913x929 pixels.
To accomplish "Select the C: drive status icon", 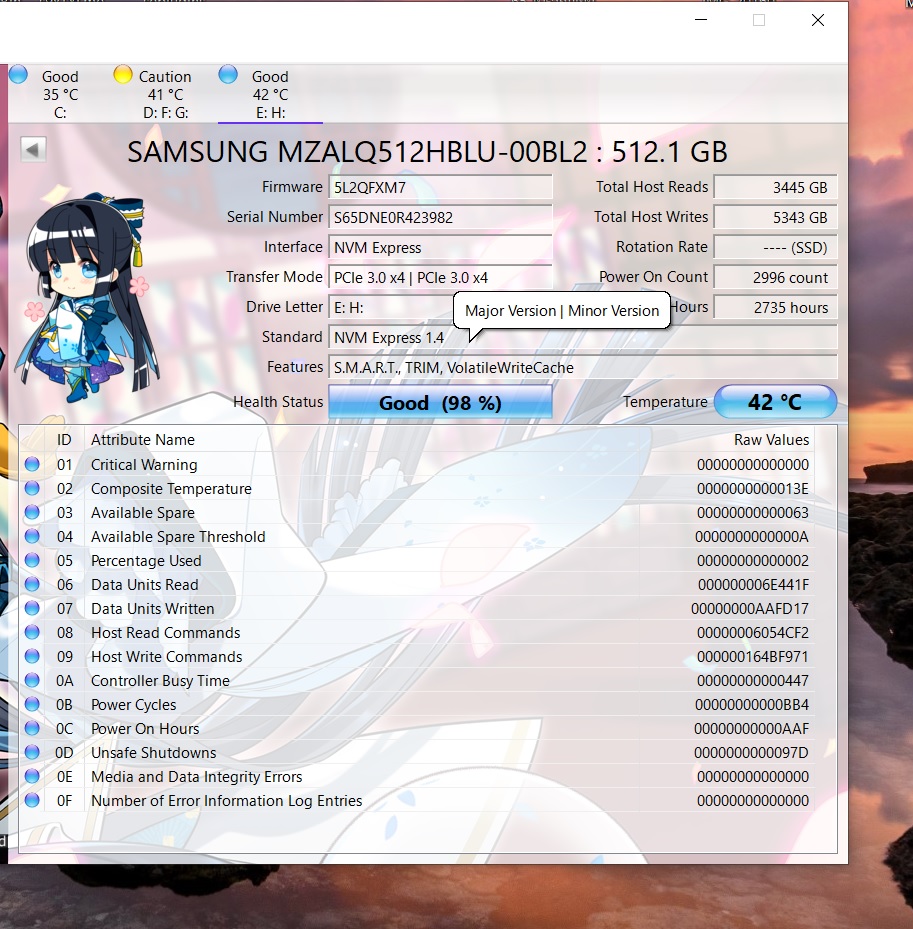I will (18, 75).
